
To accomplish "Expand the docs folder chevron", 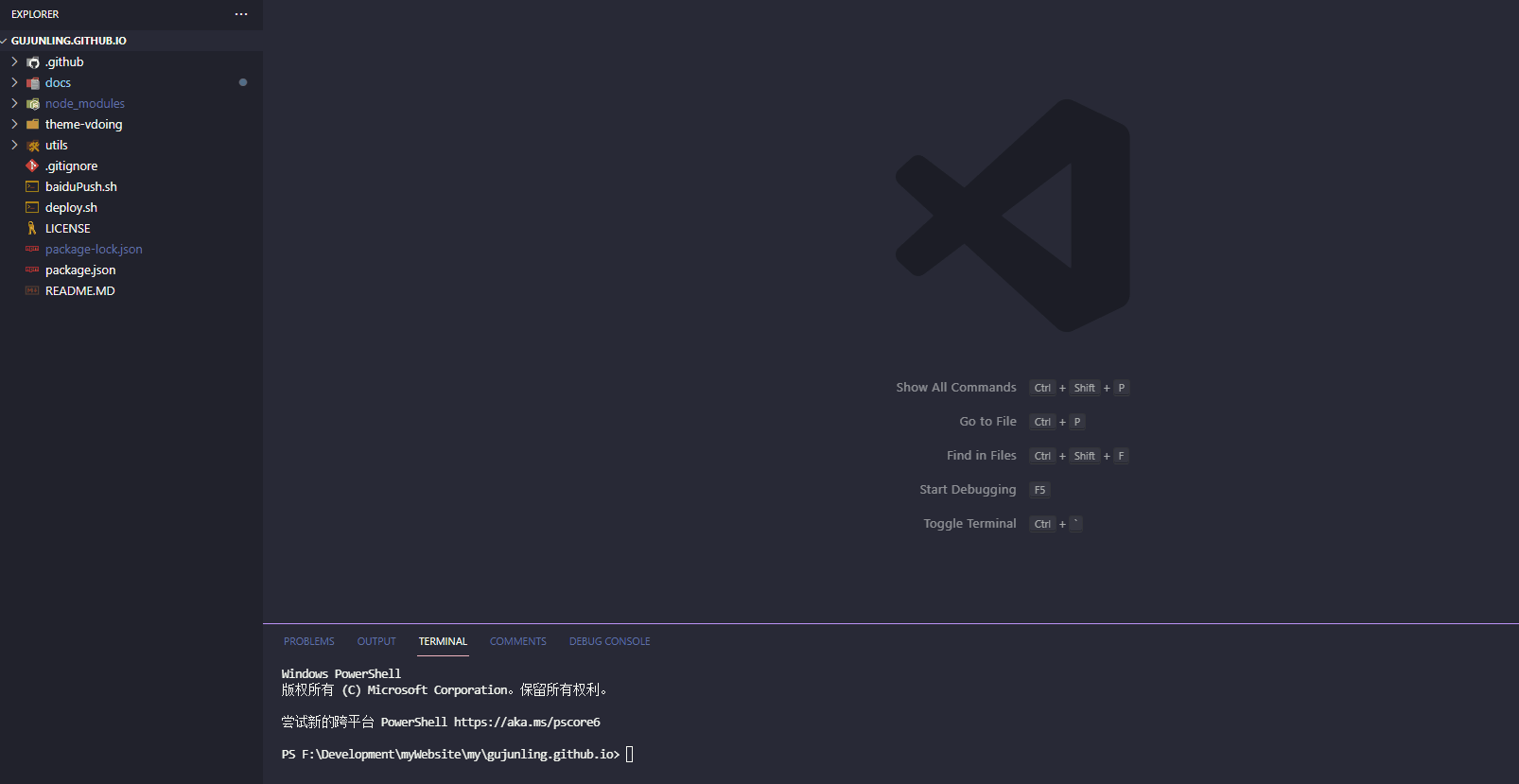I will click(x=14, y=82).
